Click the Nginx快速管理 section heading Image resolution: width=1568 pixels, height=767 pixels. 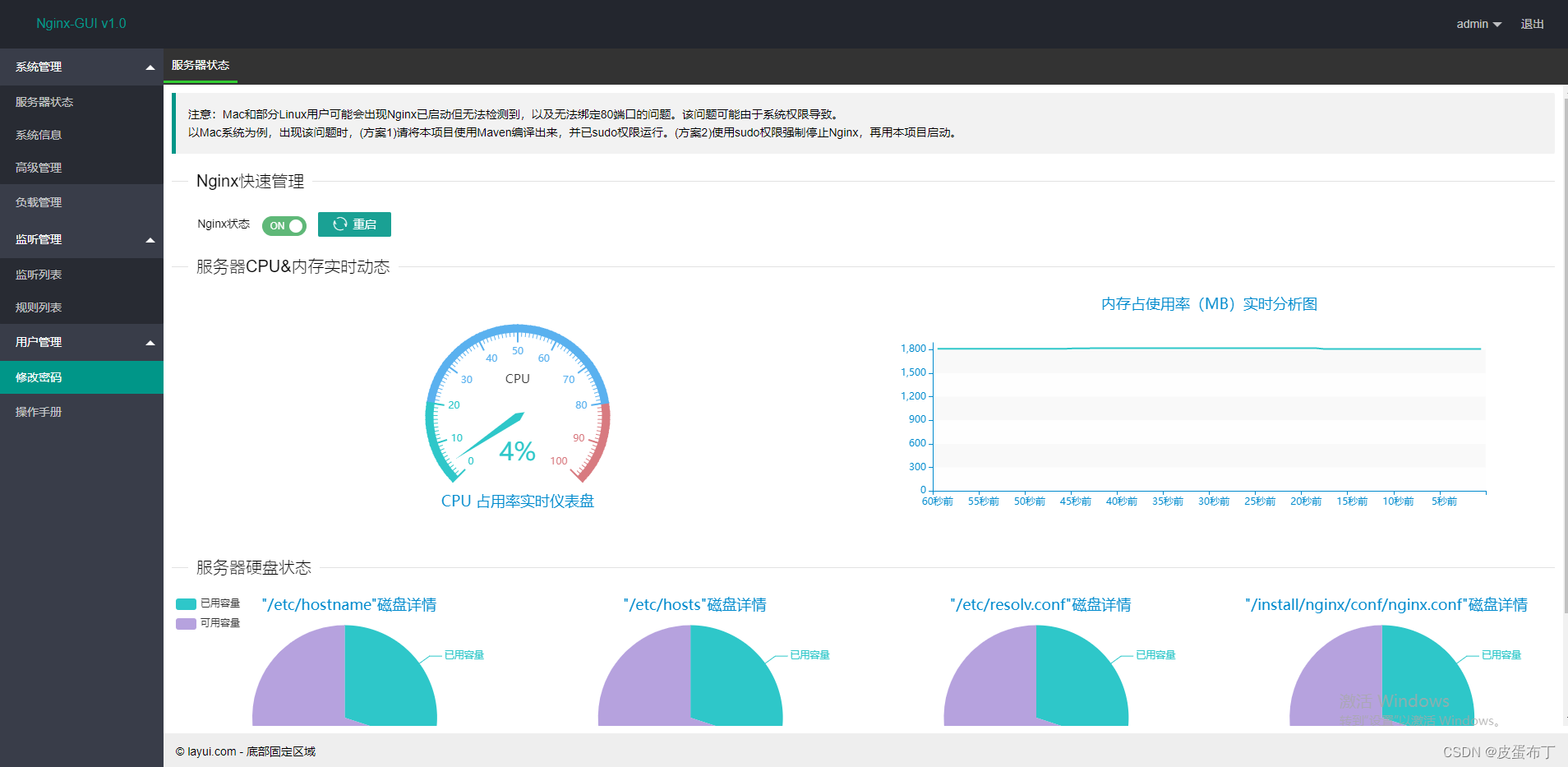(x=250, y=181)
